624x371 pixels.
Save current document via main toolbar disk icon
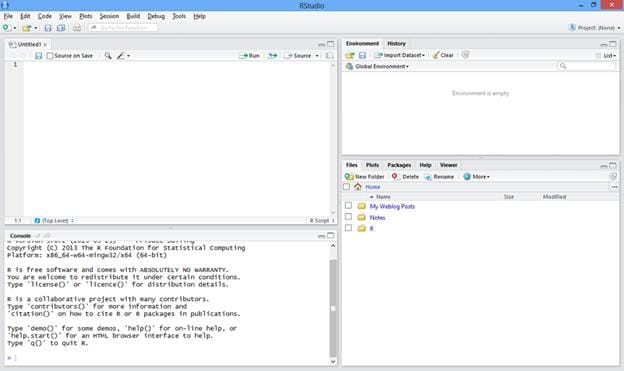(x=48, y=28)
